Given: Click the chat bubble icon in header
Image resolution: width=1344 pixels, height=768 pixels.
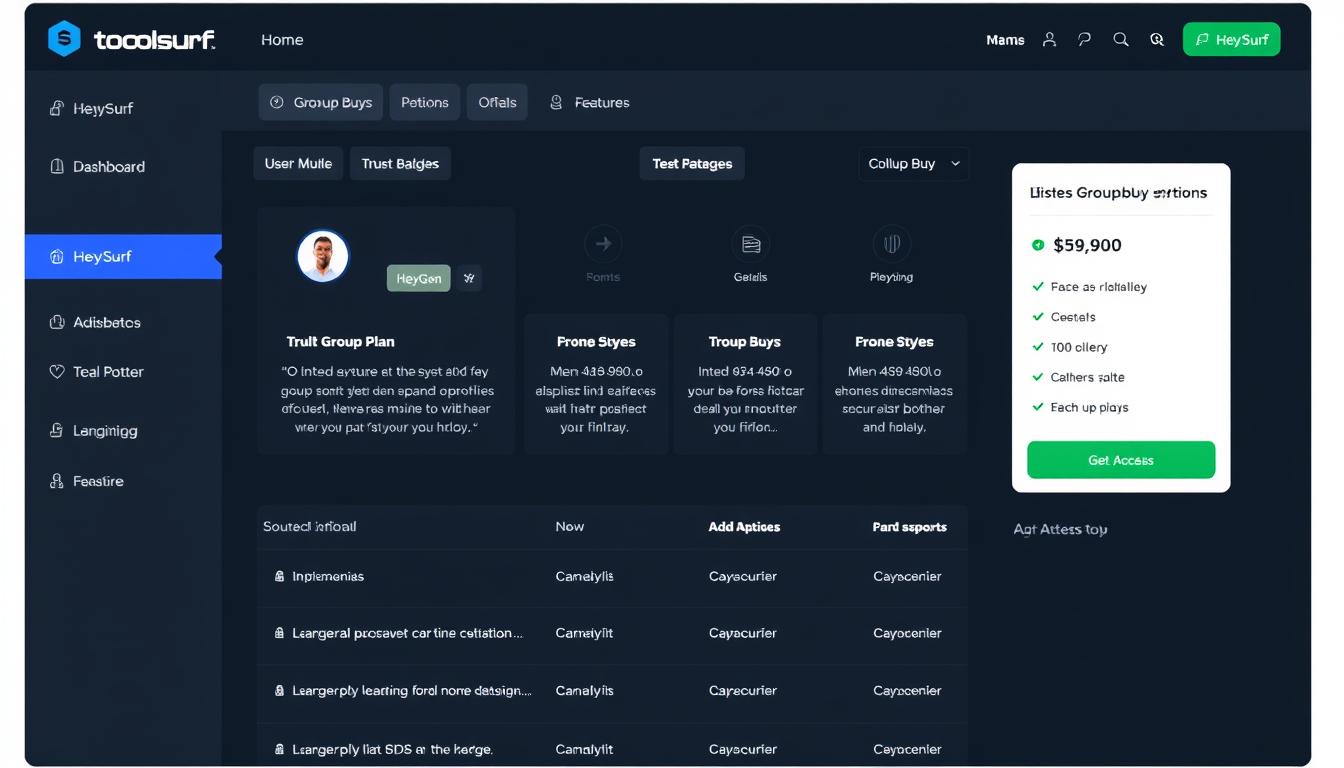Looking at the screenshot, I should point(1084,40).
